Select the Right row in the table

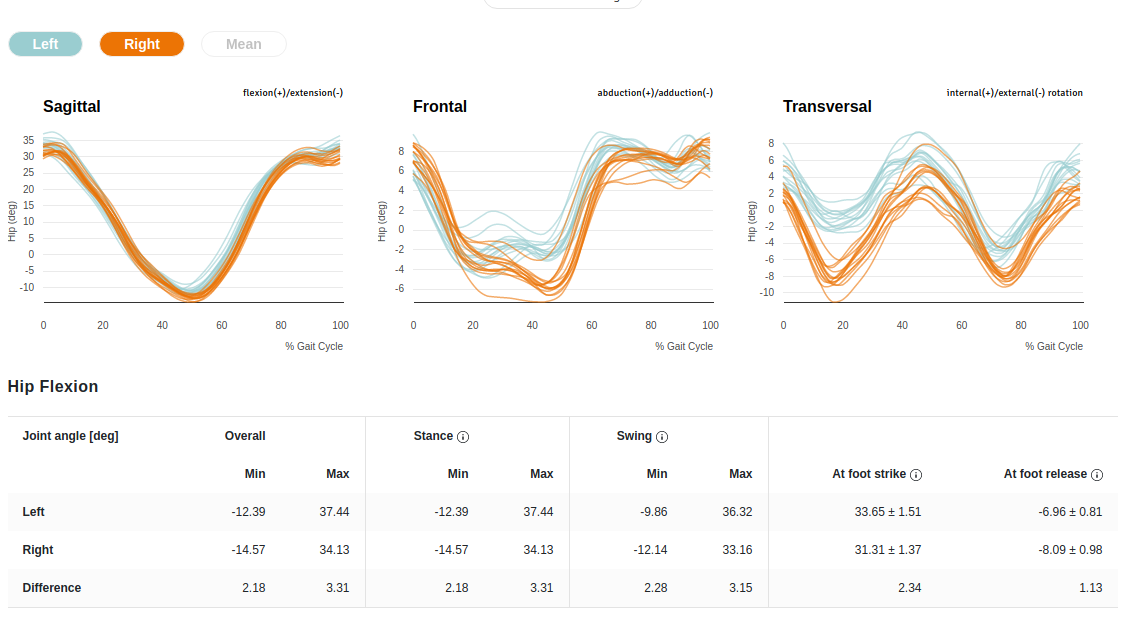pos(38,550)
